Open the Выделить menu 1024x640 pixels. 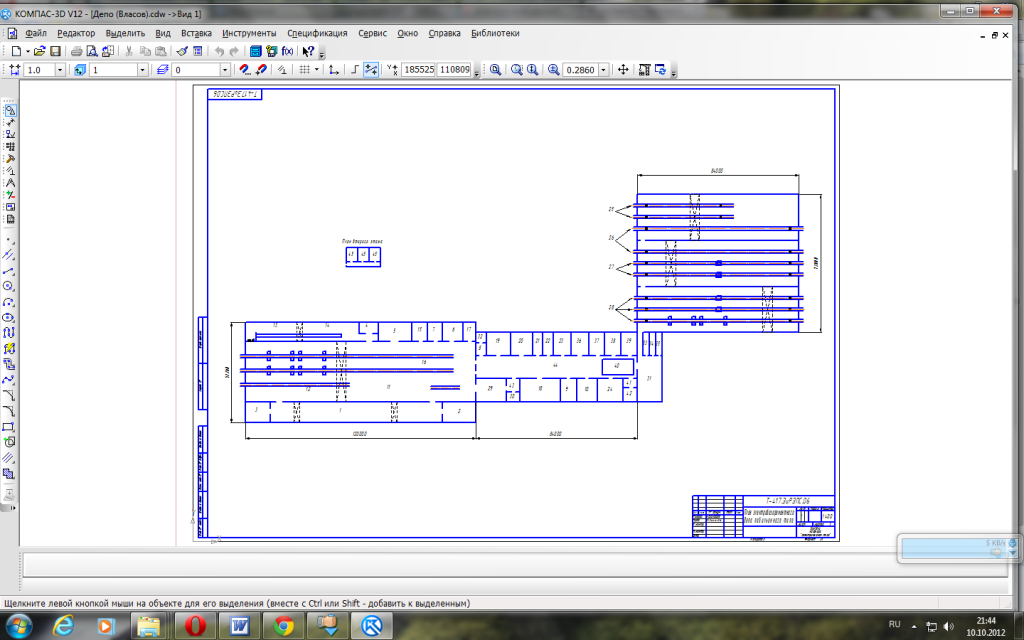point(125,33)
